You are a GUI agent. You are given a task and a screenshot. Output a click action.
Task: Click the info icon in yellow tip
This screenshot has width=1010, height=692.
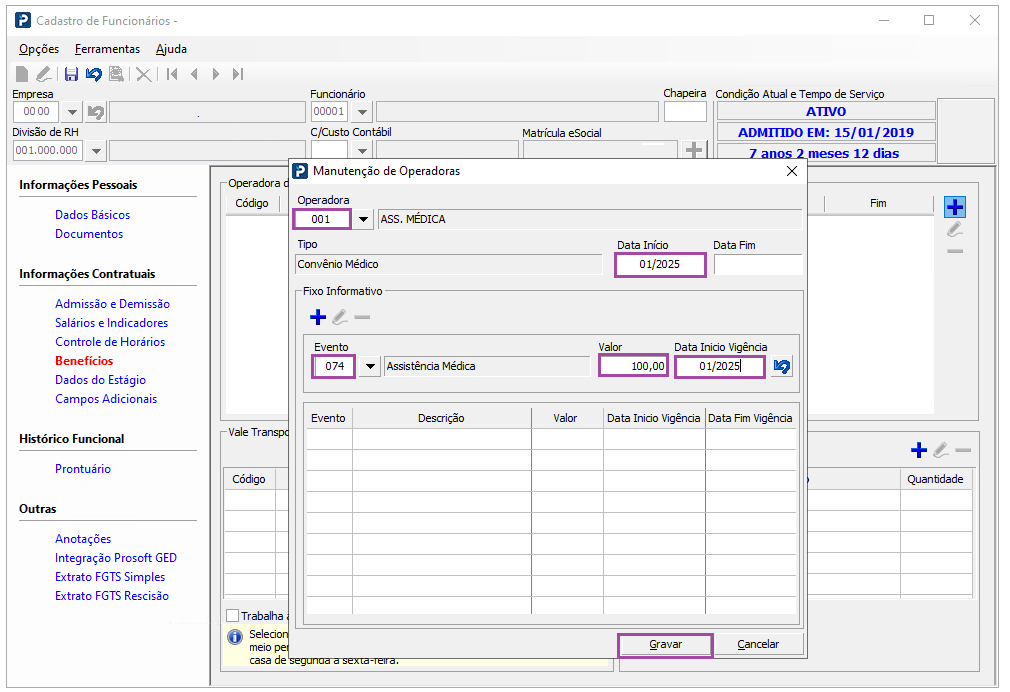click(x=235, y=637)
